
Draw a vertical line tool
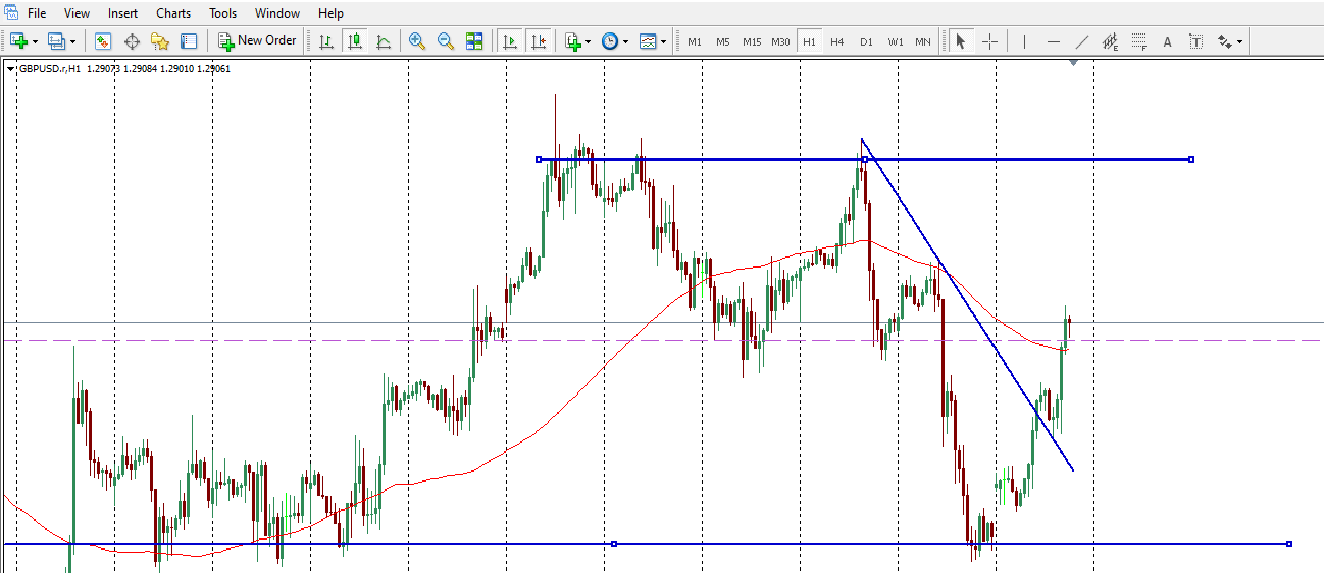1023,41
